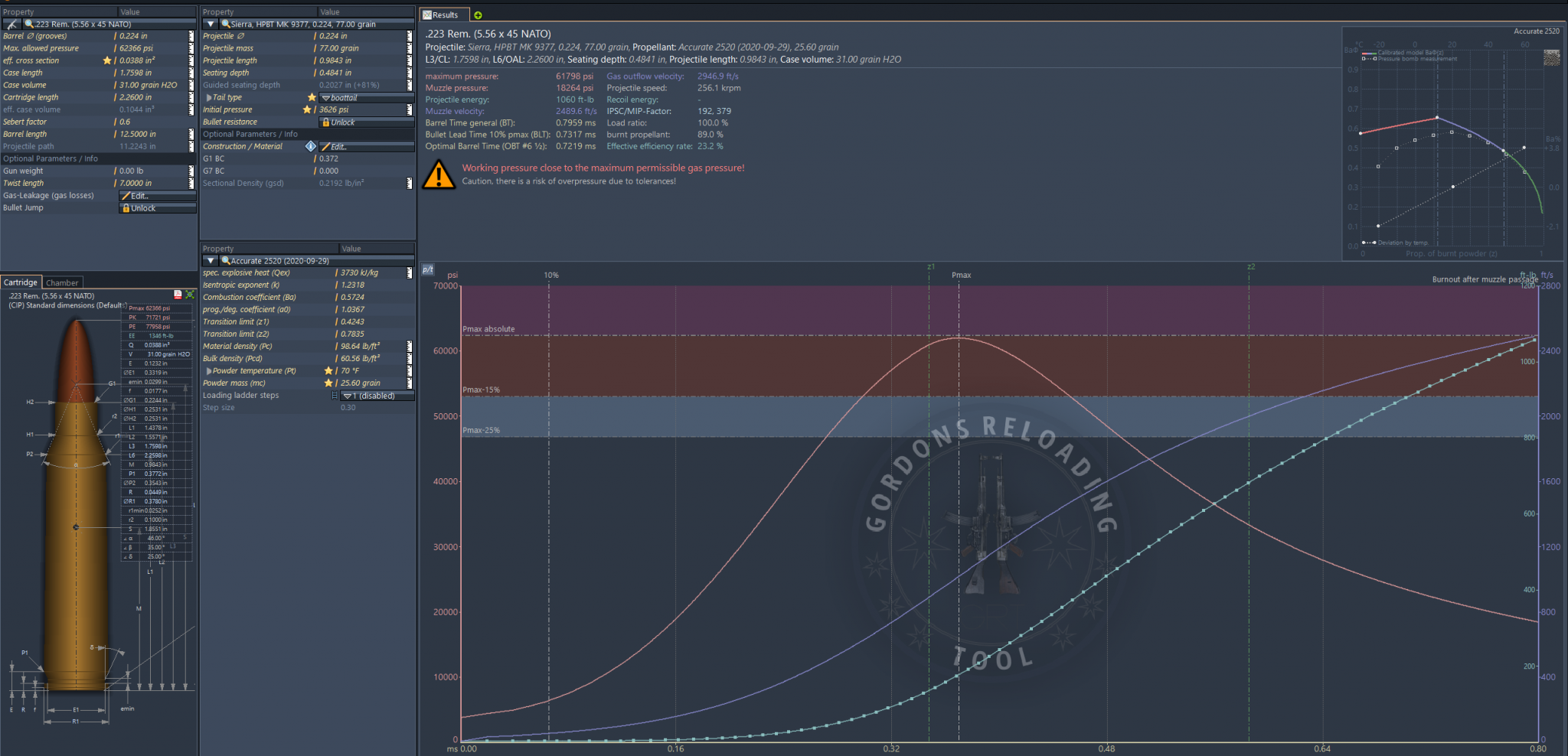
Task: Click the green plus to add results tab
Action: click(x=479, y=15)
